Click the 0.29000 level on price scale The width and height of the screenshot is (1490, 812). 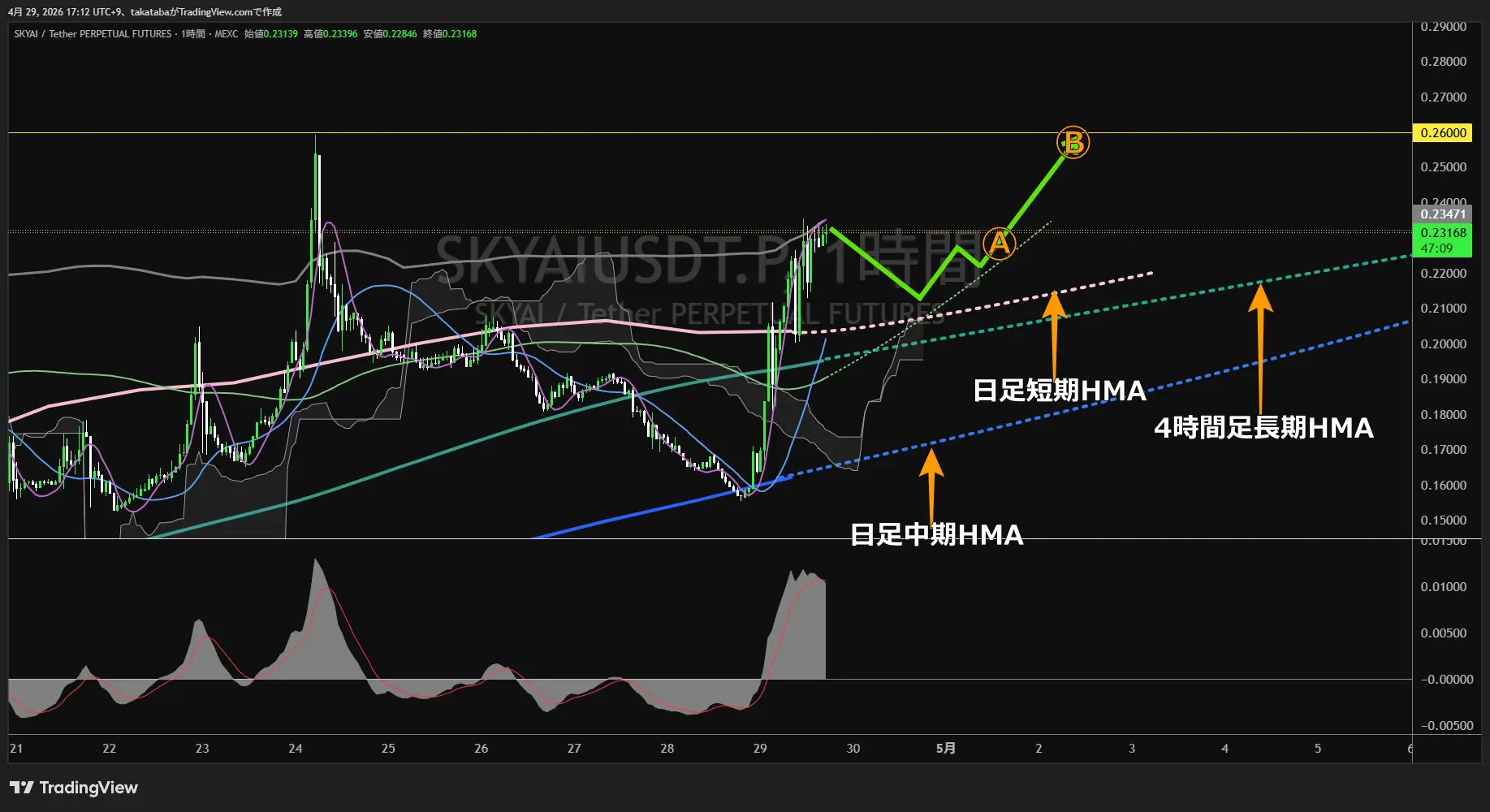1443,27
